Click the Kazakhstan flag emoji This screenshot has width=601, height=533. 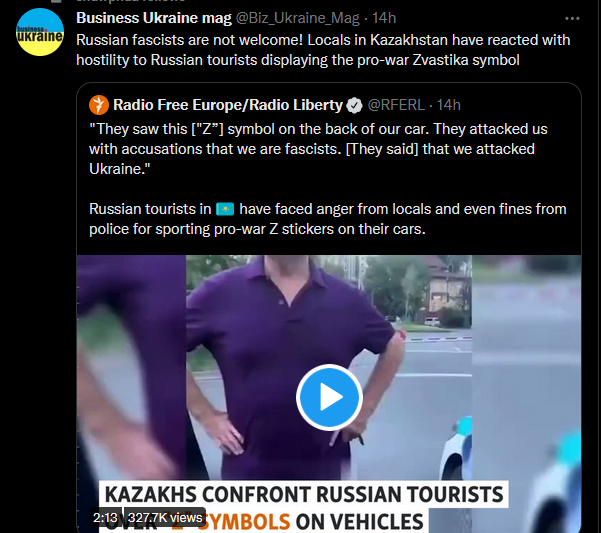click(225, 209)
